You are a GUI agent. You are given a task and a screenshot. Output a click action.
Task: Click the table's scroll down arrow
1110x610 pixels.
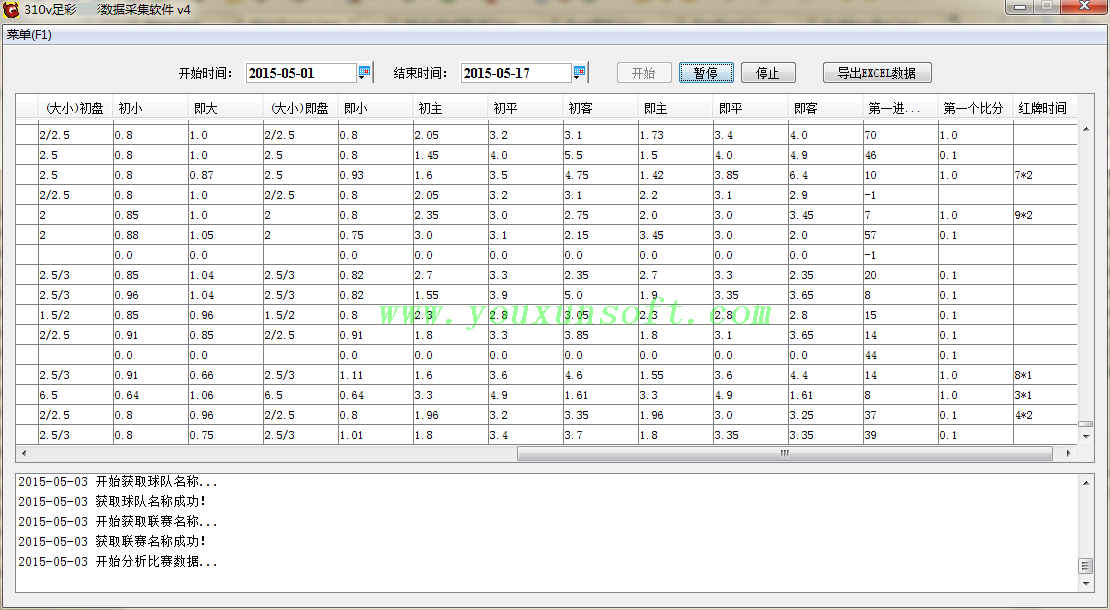(1085, 437)
